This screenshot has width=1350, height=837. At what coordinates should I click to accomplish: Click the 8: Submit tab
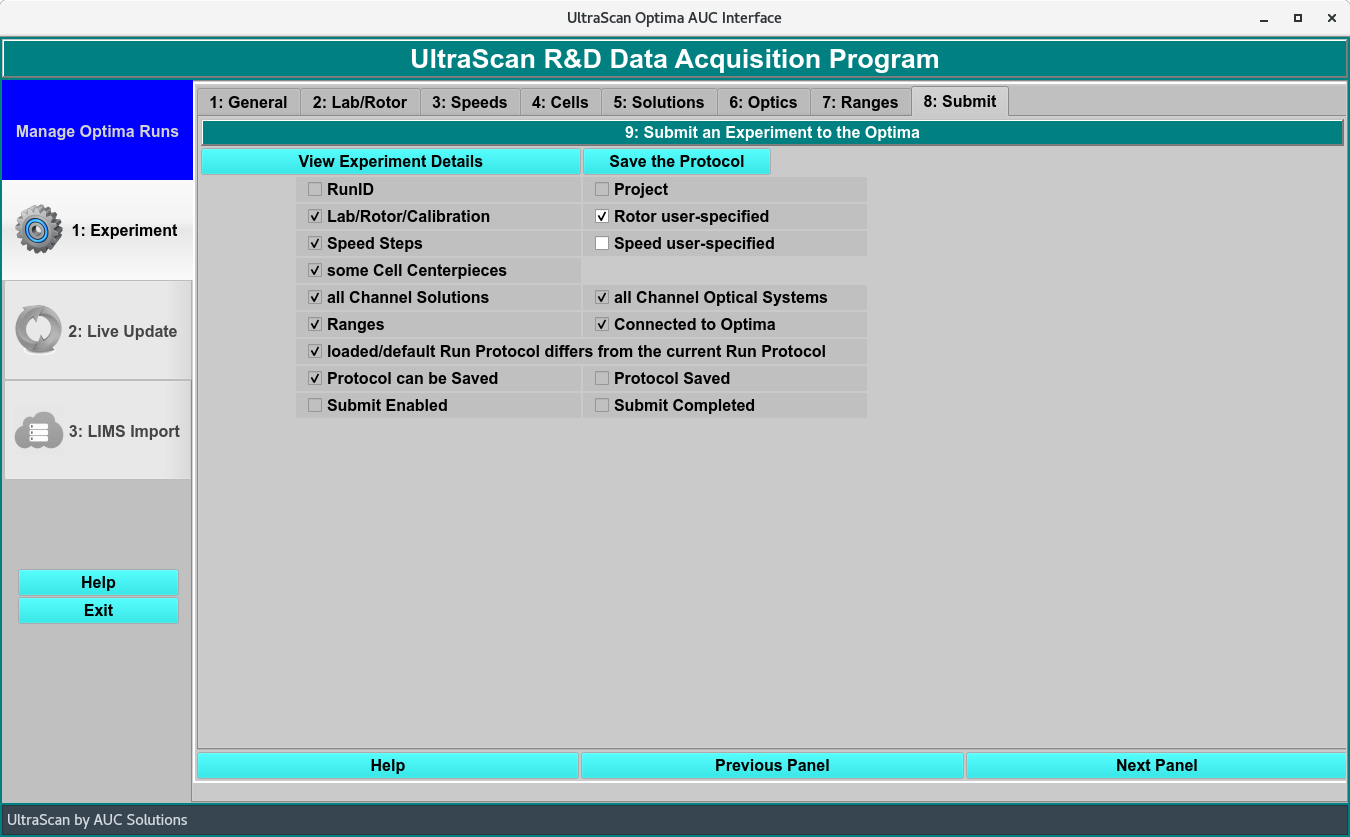[960, 101]
